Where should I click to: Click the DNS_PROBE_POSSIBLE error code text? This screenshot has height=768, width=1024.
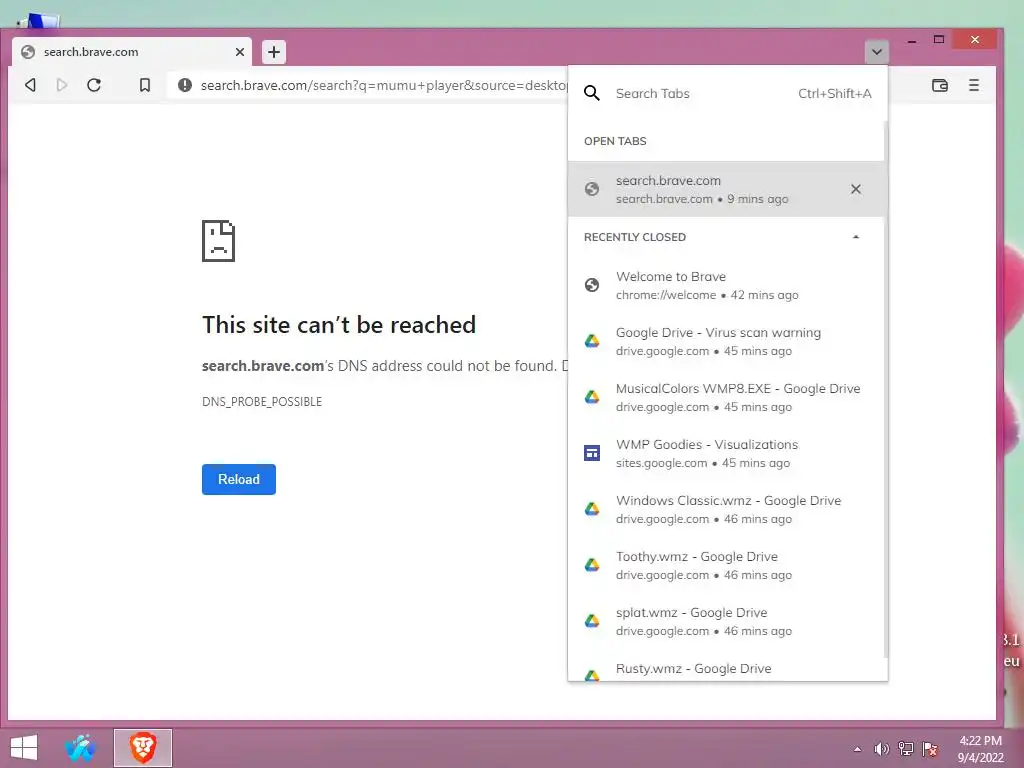pyautogui.click(x=262, y=402)
